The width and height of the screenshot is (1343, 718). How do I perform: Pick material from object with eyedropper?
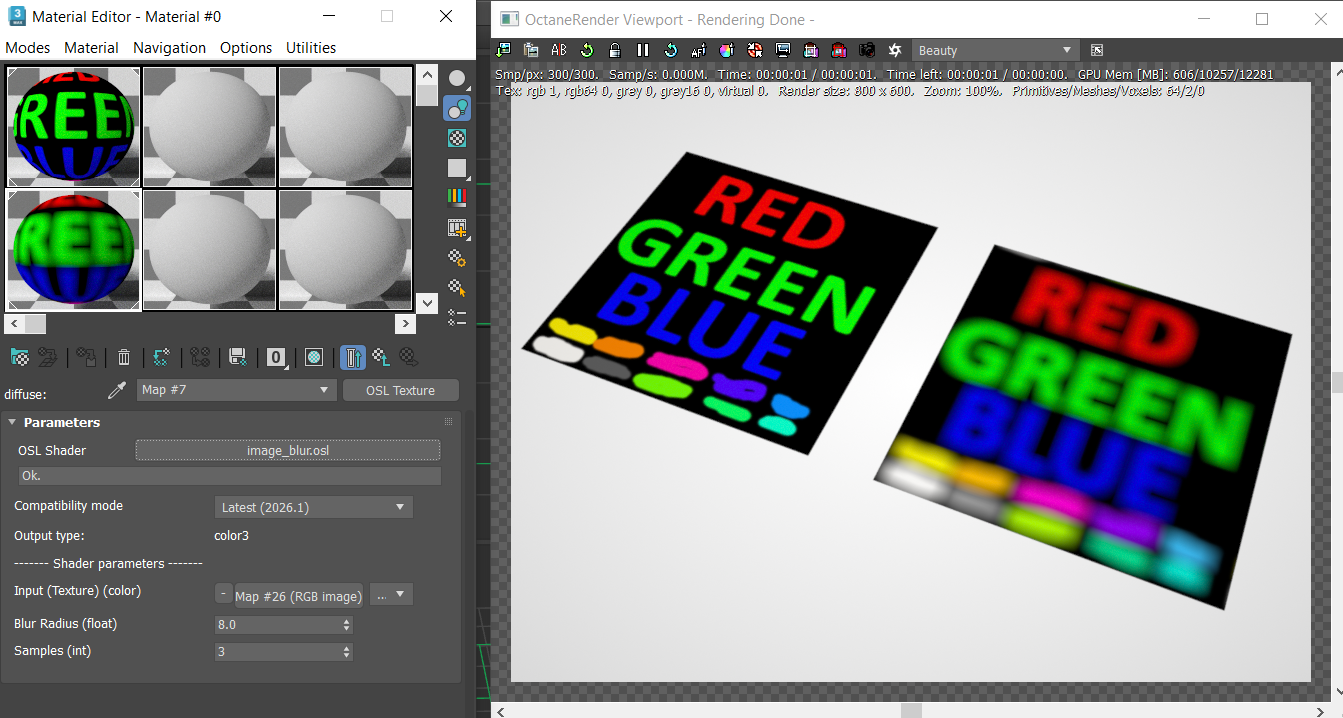(x=118, y=390)
